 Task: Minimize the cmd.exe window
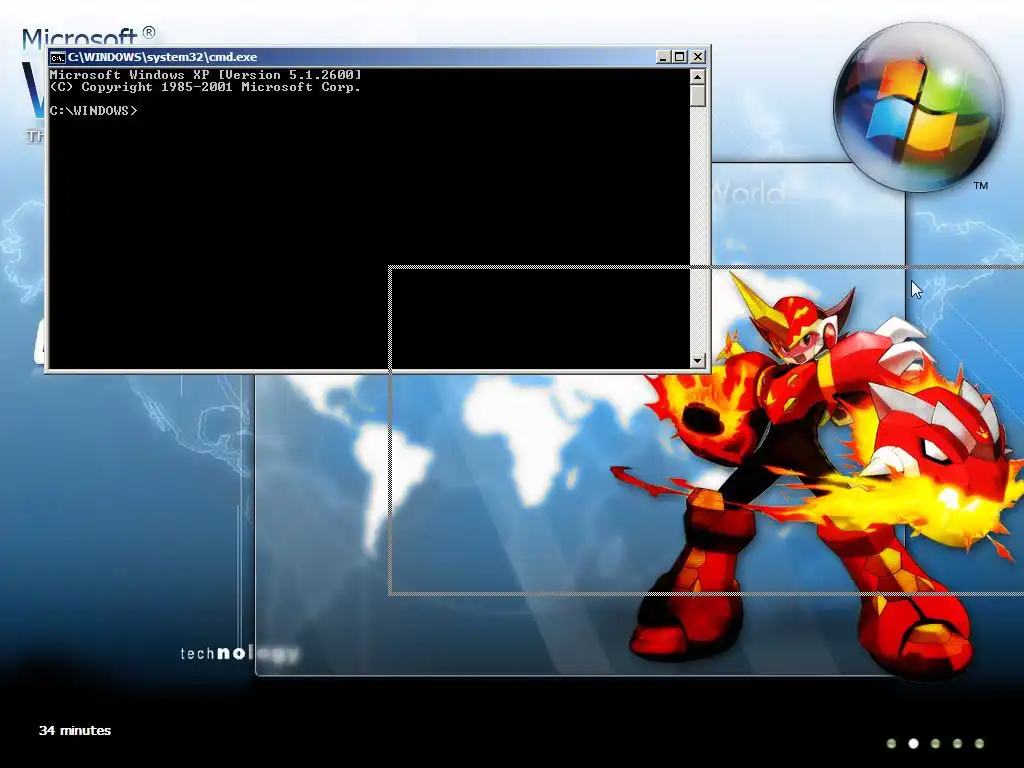click(663, 57)
